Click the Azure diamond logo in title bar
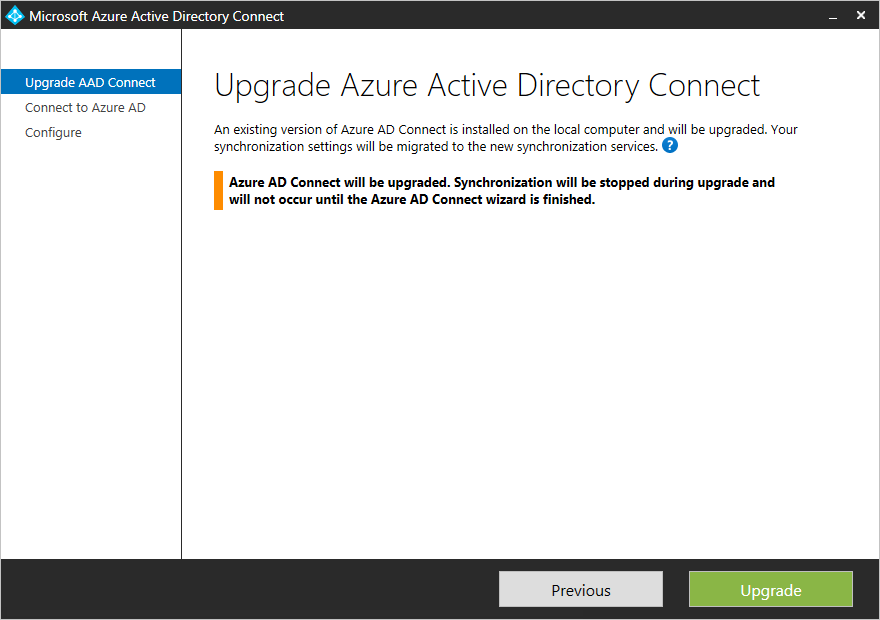 [x=14, y=14]
